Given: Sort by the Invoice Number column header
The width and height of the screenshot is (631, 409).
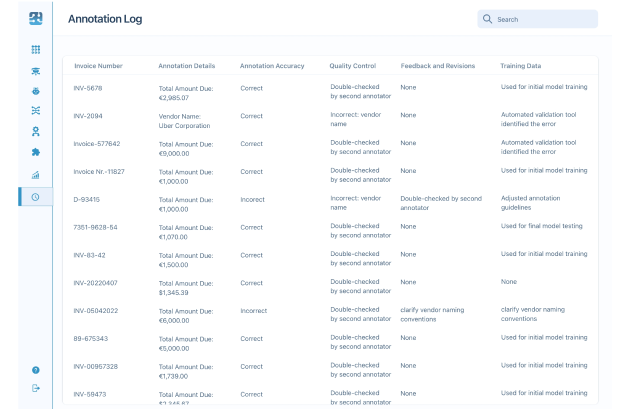Looking at the screenshot, I should [x=98, y=66].
